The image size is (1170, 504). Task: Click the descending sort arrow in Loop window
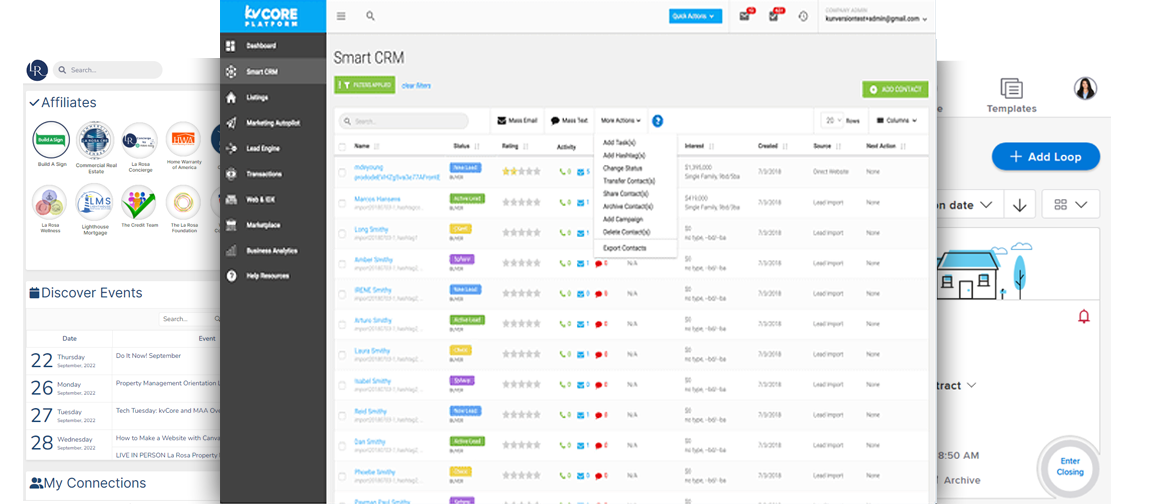(x=1020, y=205)
